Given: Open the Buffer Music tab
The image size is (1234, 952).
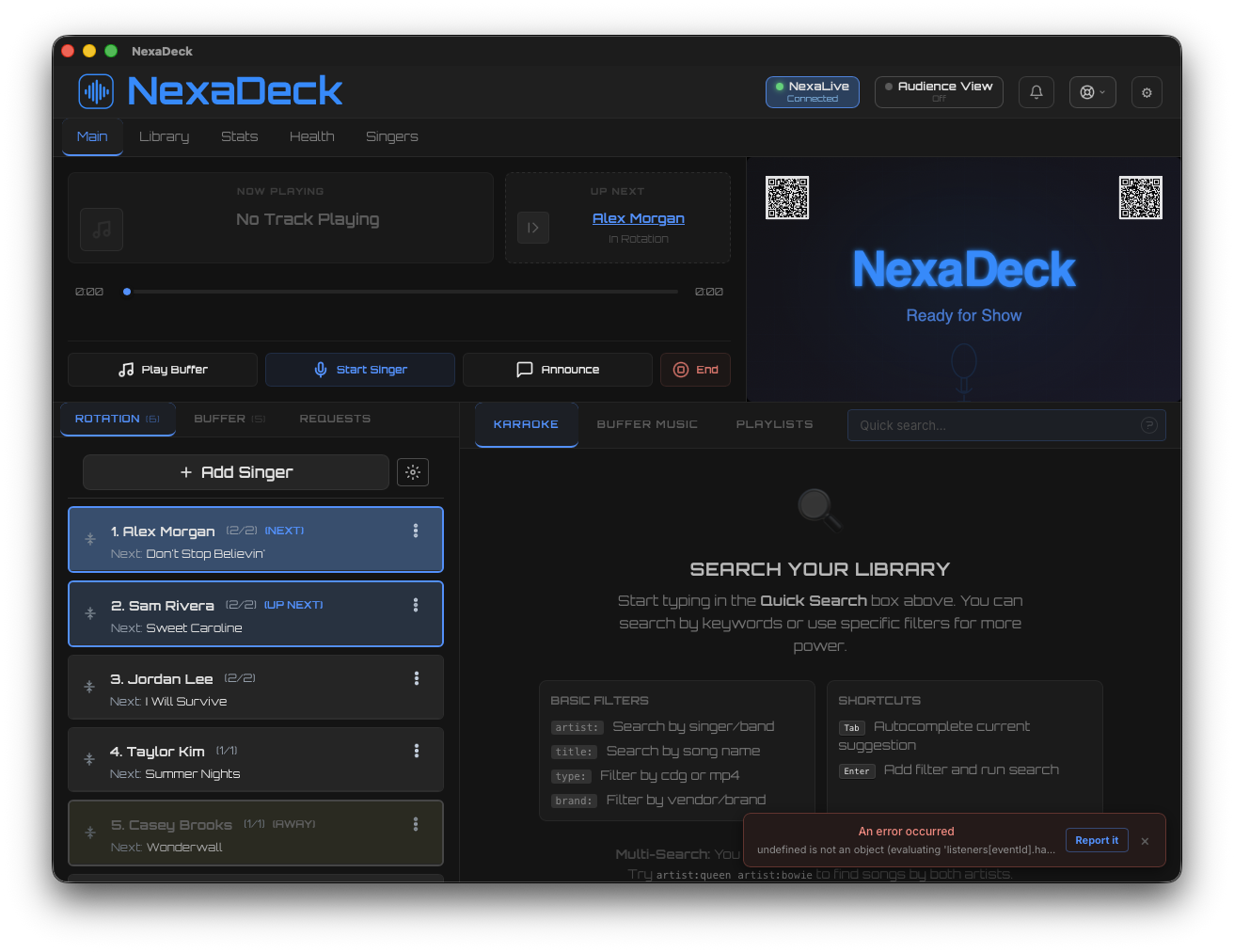Looking at the screenshot, I should [647, 424].
